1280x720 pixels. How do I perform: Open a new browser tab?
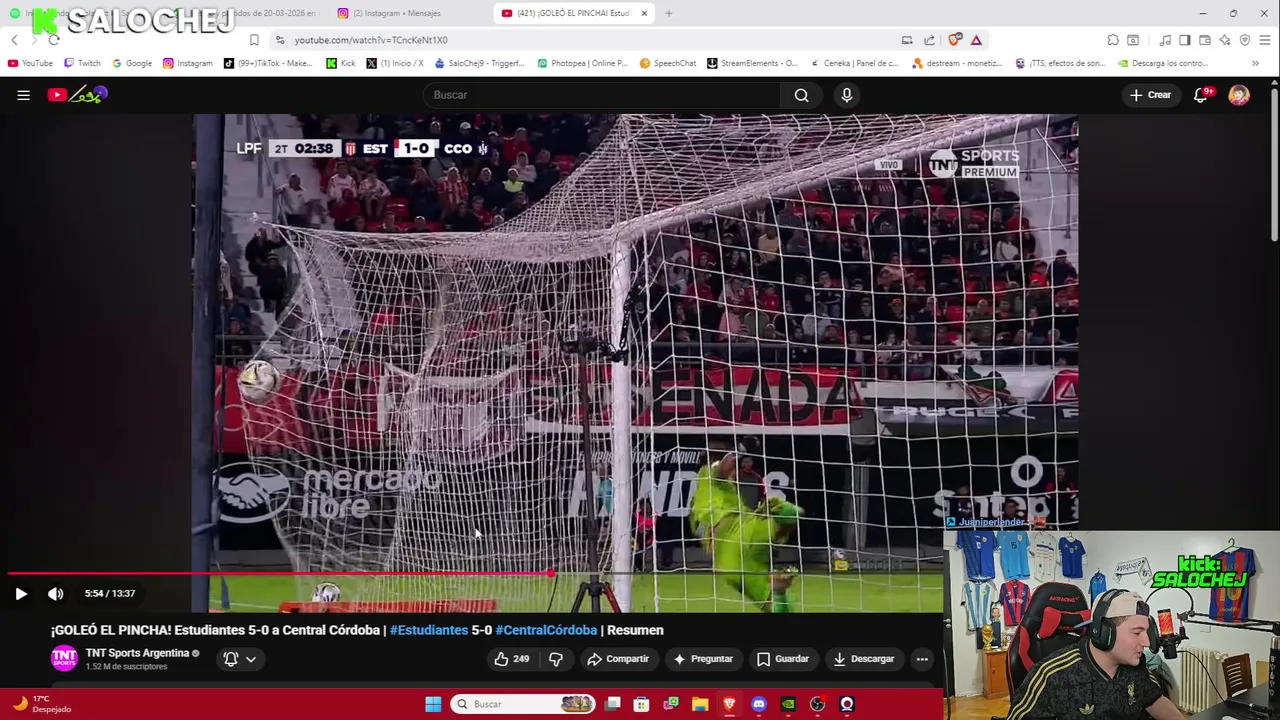point(668,13)
